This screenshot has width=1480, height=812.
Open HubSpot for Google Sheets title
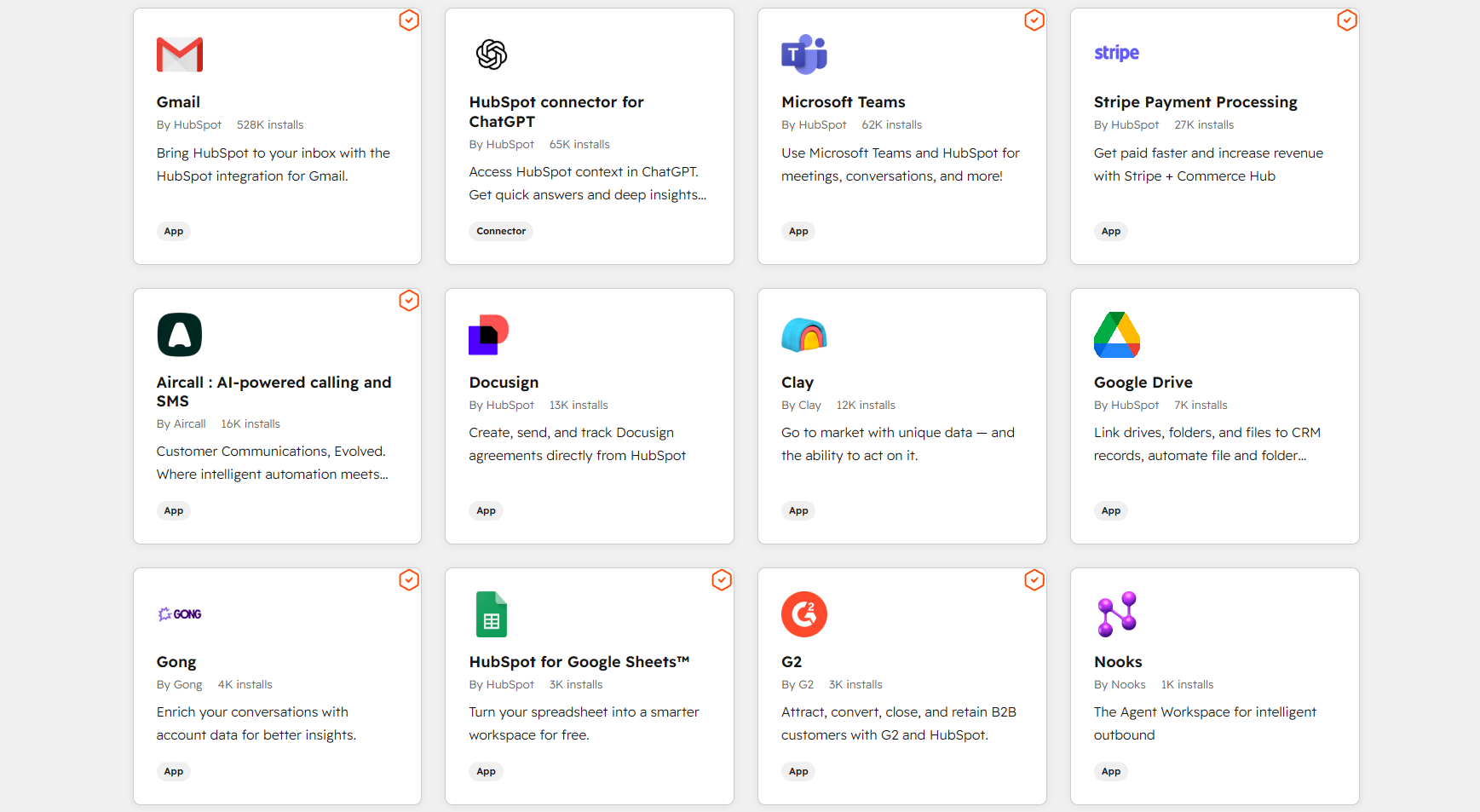tap(579, 662)
